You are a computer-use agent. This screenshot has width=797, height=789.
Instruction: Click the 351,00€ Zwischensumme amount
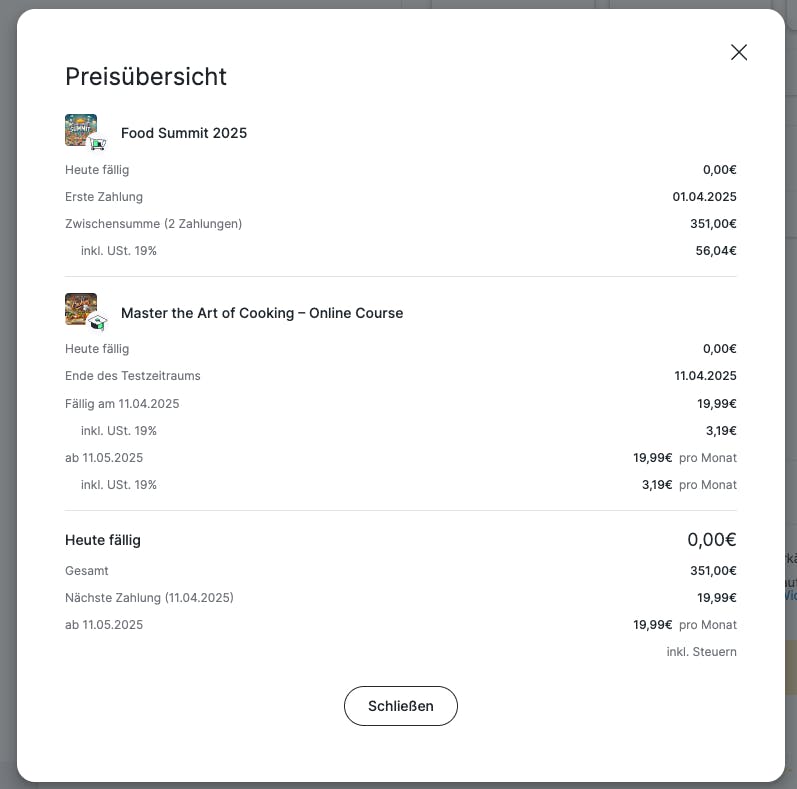(713, 224)
